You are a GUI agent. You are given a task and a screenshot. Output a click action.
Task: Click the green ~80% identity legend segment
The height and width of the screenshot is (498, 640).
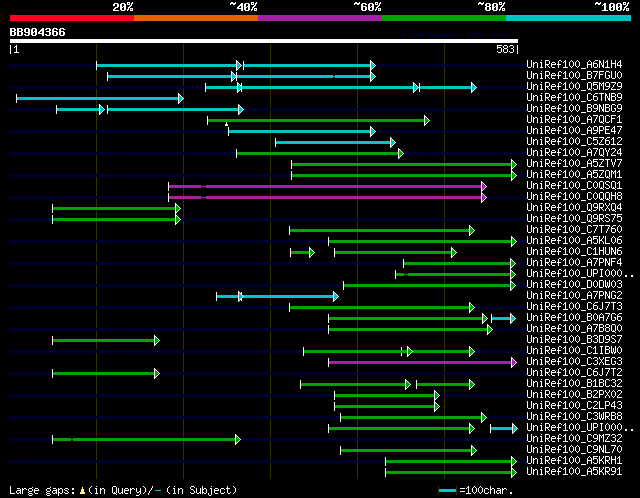[444, 18]
